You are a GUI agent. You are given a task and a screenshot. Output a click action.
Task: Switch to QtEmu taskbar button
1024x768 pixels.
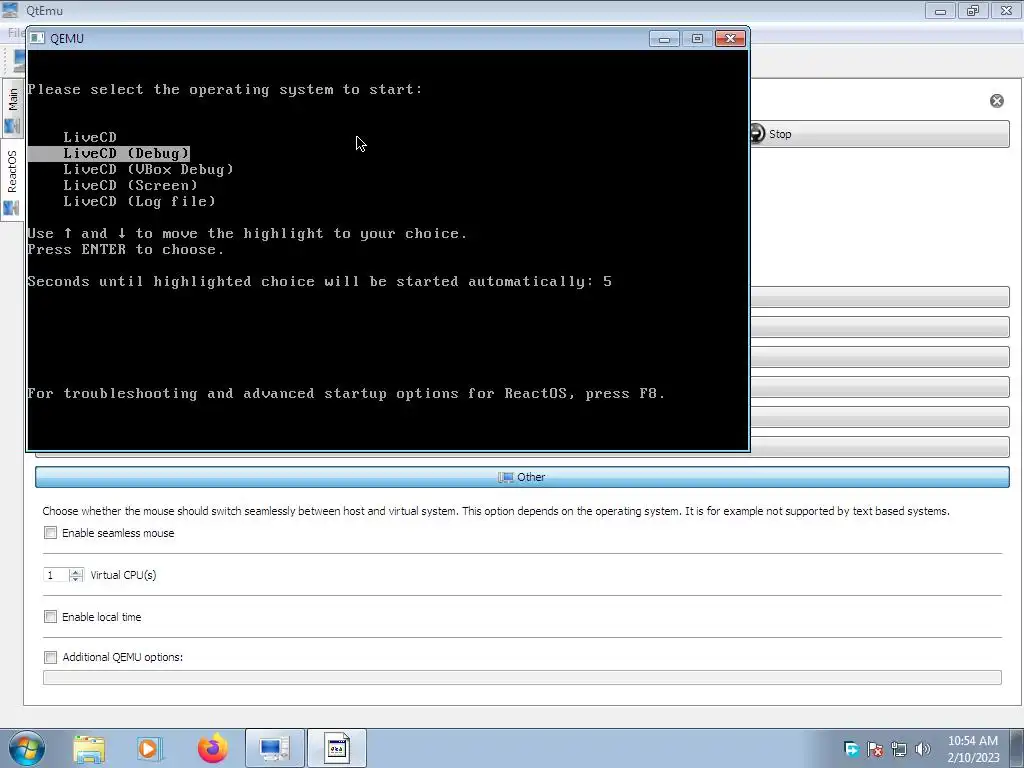(274, 748)
